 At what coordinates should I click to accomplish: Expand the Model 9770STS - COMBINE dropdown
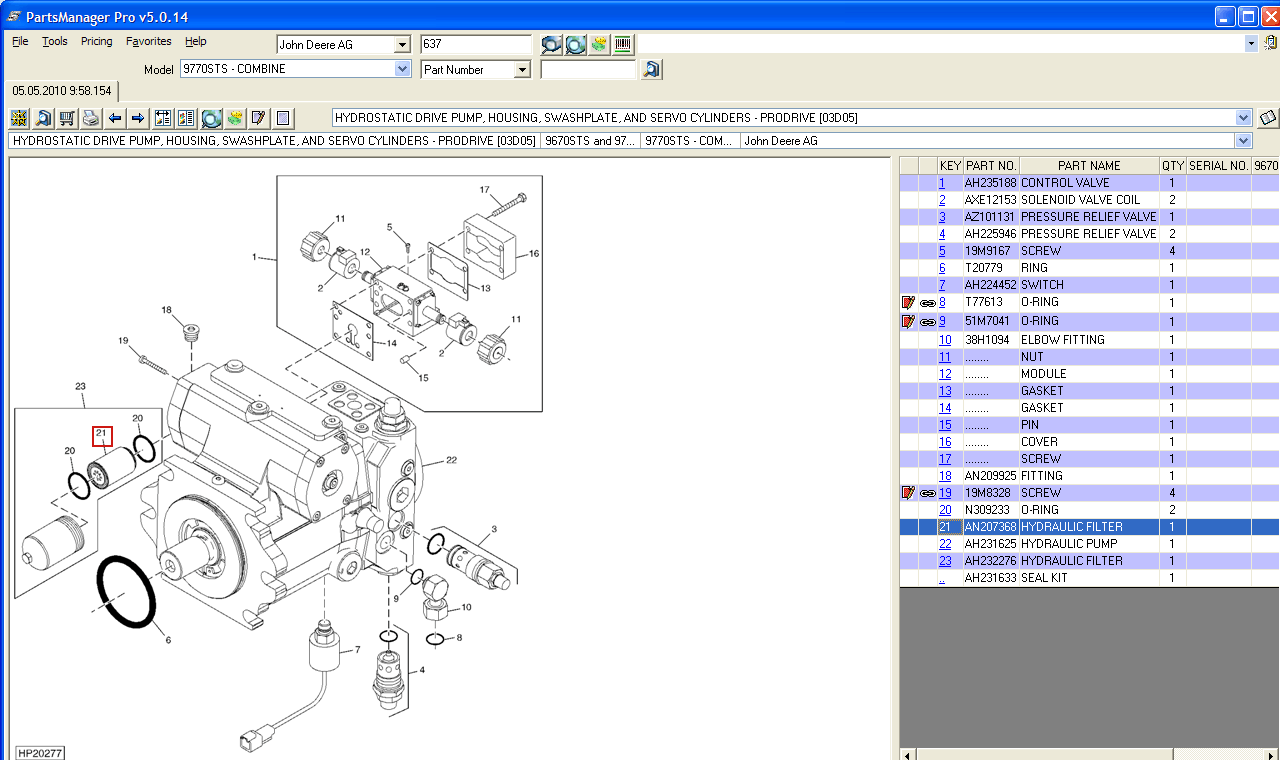(x=403, y=69)
